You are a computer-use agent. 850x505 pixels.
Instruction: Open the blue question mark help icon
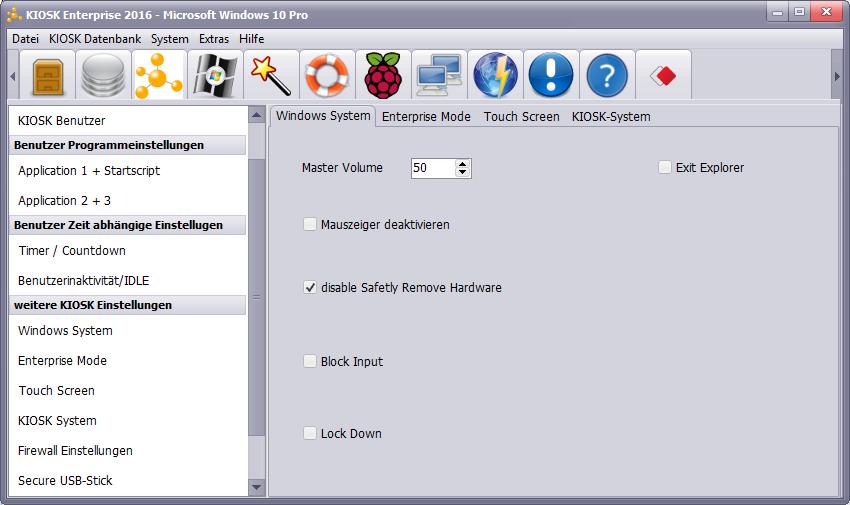point(607,75)
